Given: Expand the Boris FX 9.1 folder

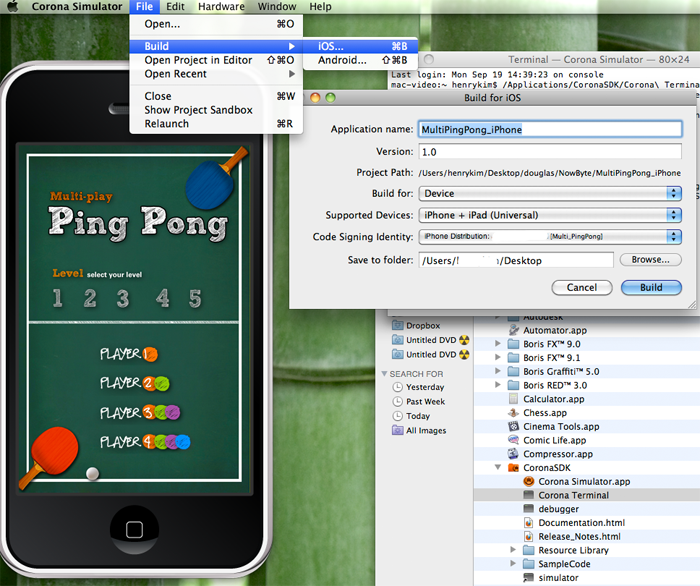Looking at the screenshot, I should pyautogui.click(x=498, y=357).
